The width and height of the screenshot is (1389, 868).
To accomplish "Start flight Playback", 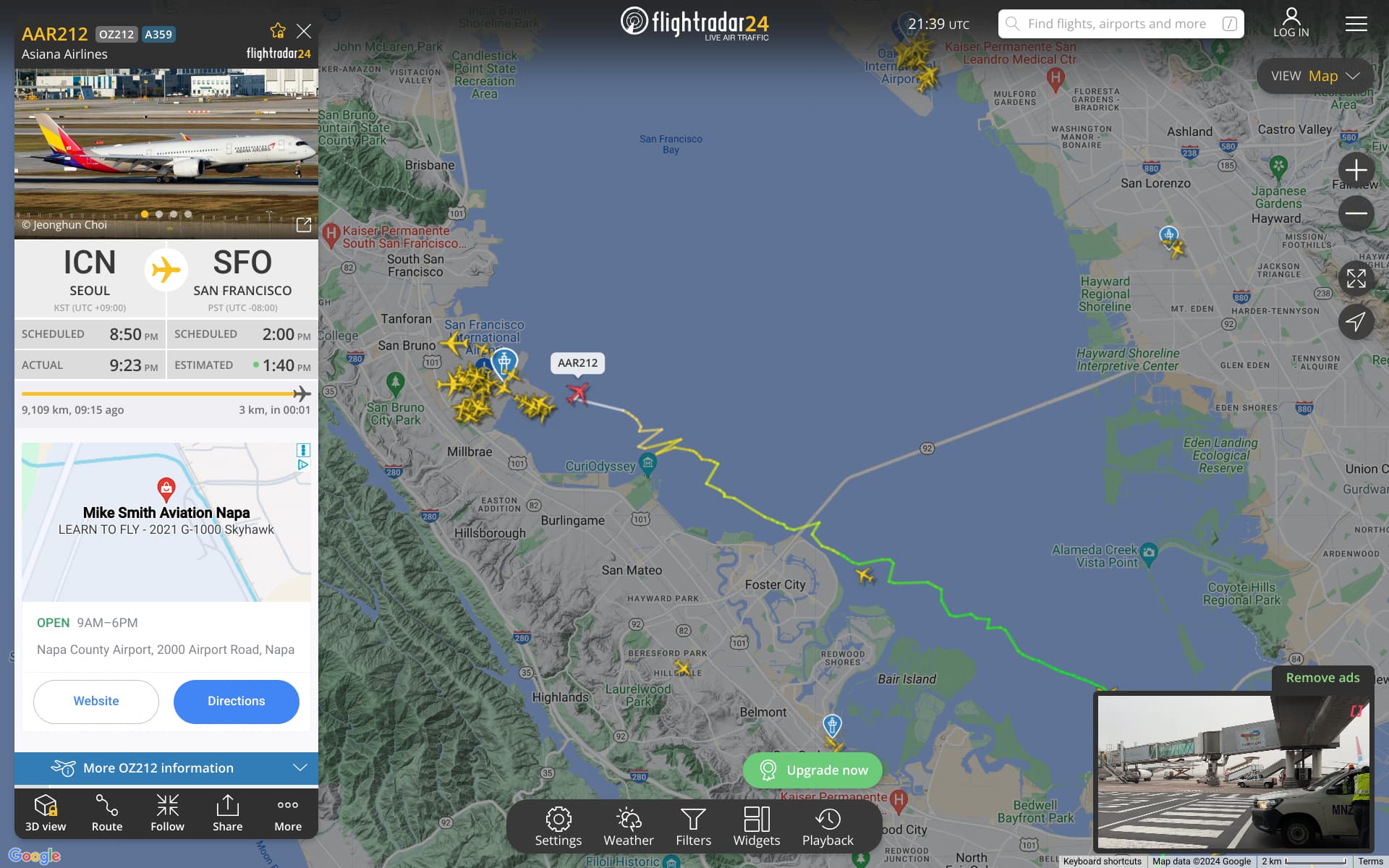I will tap(828, 827).
